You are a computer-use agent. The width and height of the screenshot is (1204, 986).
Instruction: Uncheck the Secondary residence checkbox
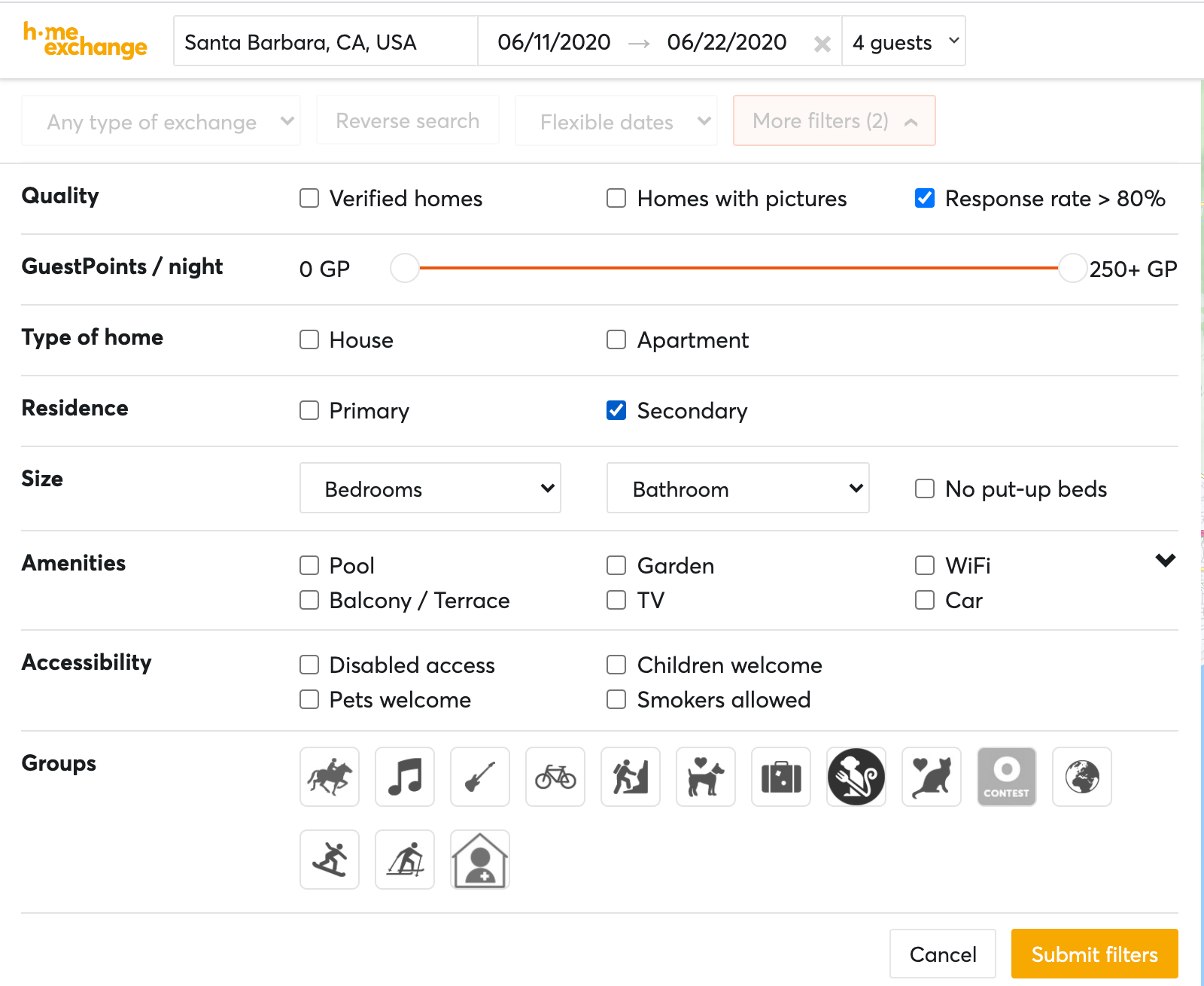616,410
